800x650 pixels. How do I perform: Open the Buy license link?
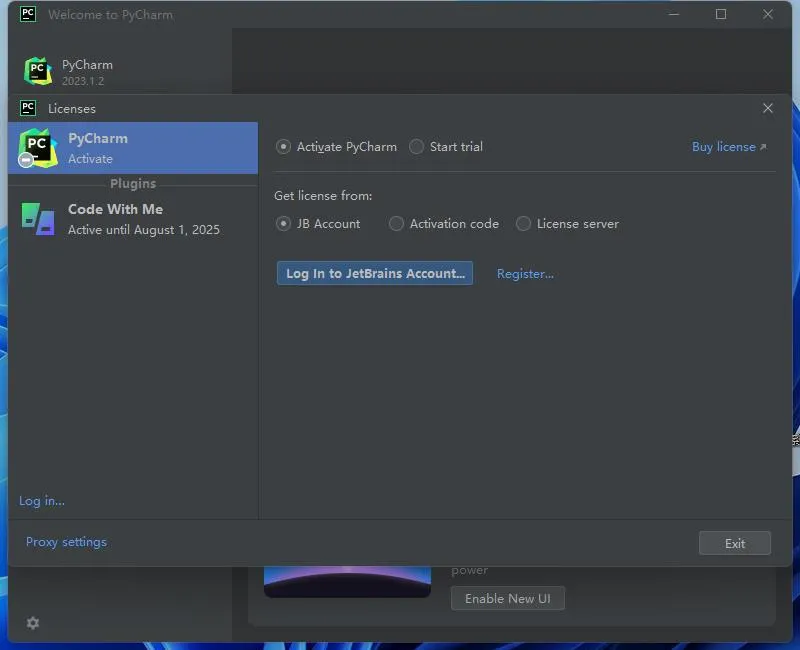(x=729, y=147)
